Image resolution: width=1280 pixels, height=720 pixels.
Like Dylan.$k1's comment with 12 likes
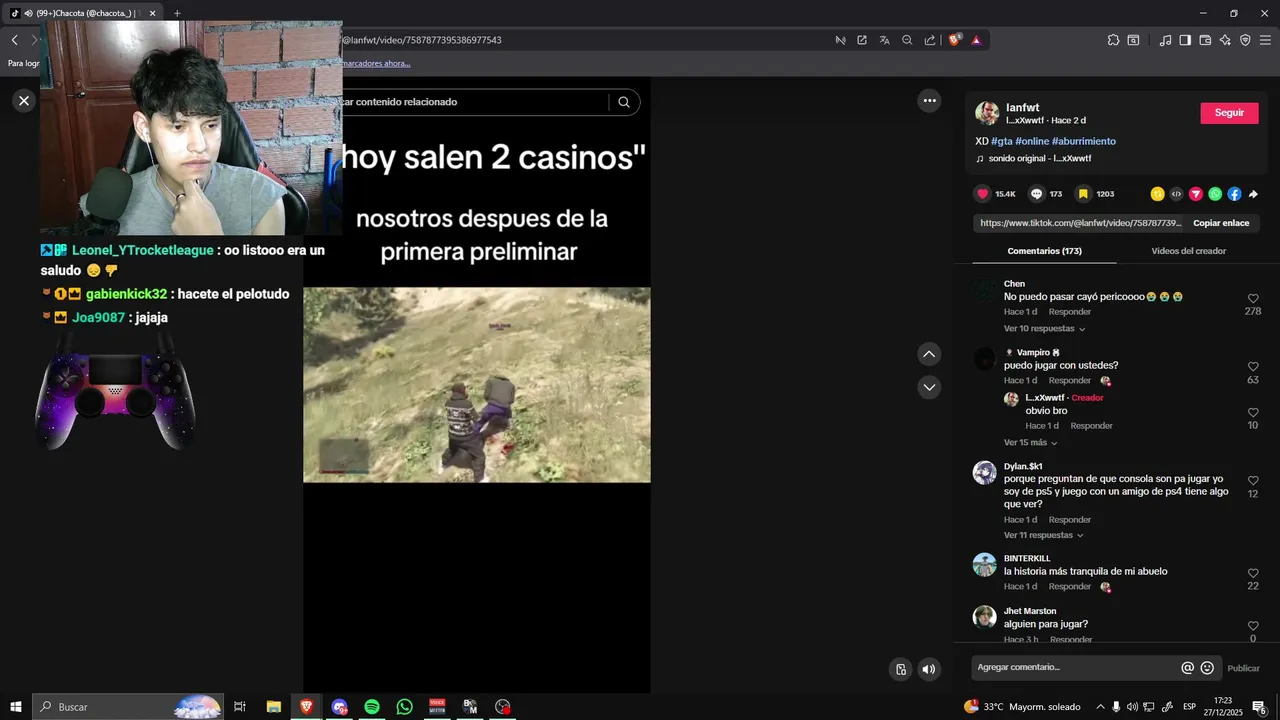click(1253, 481)
